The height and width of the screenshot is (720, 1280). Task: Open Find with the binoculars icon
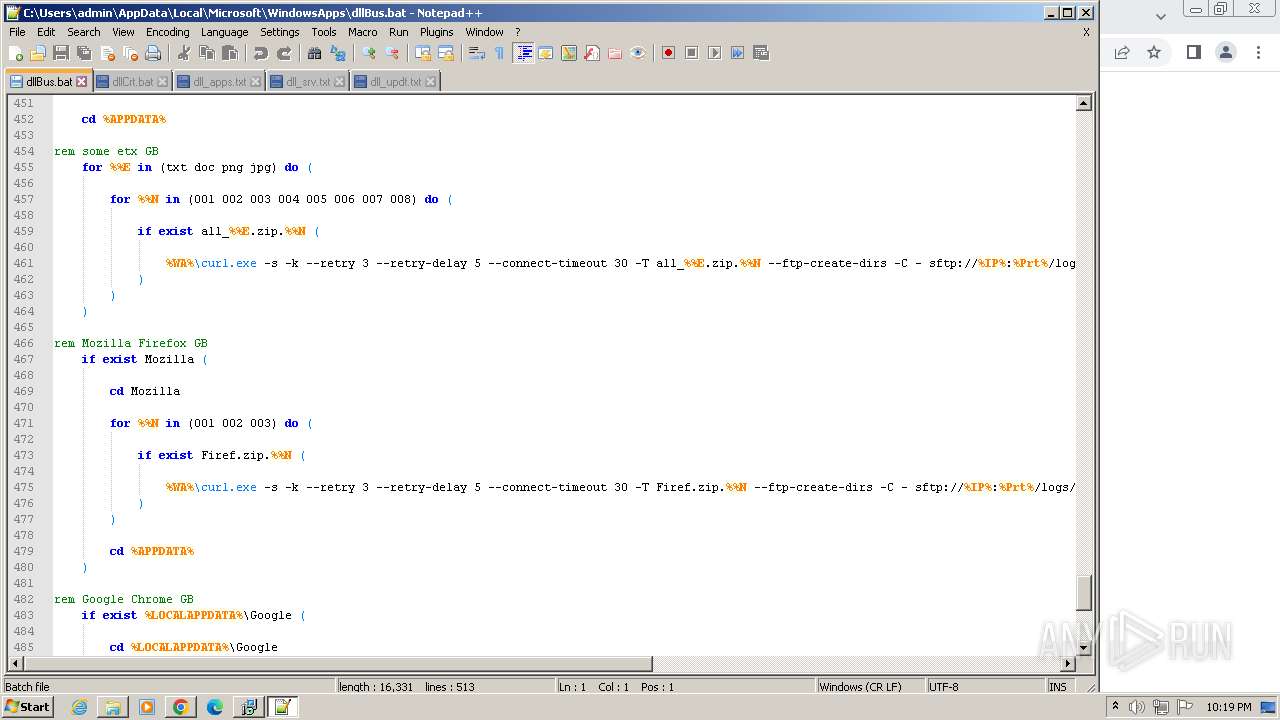[x=315, y=53]
